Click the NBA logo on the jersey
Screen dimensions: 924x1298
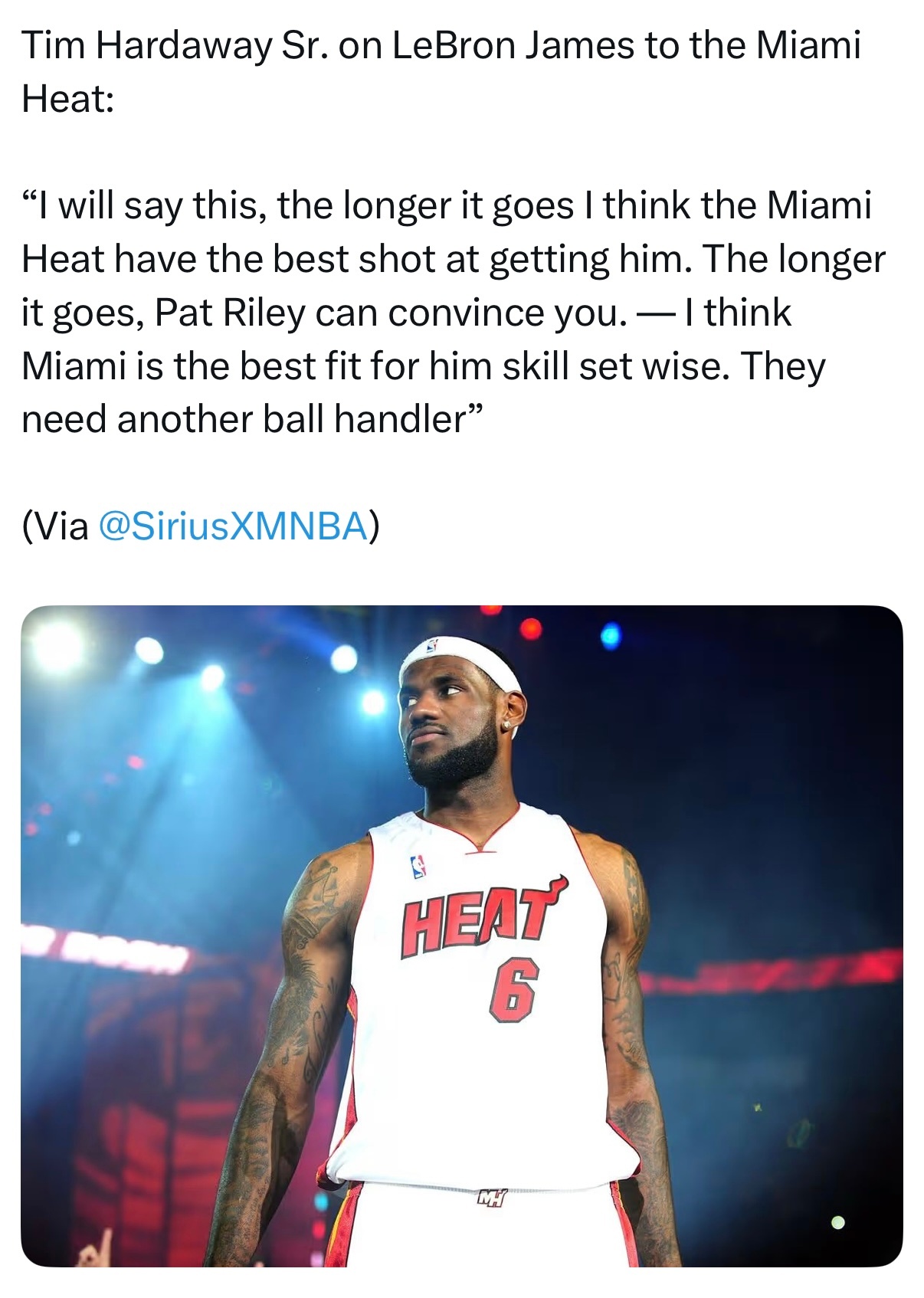(x=418, y=867)
